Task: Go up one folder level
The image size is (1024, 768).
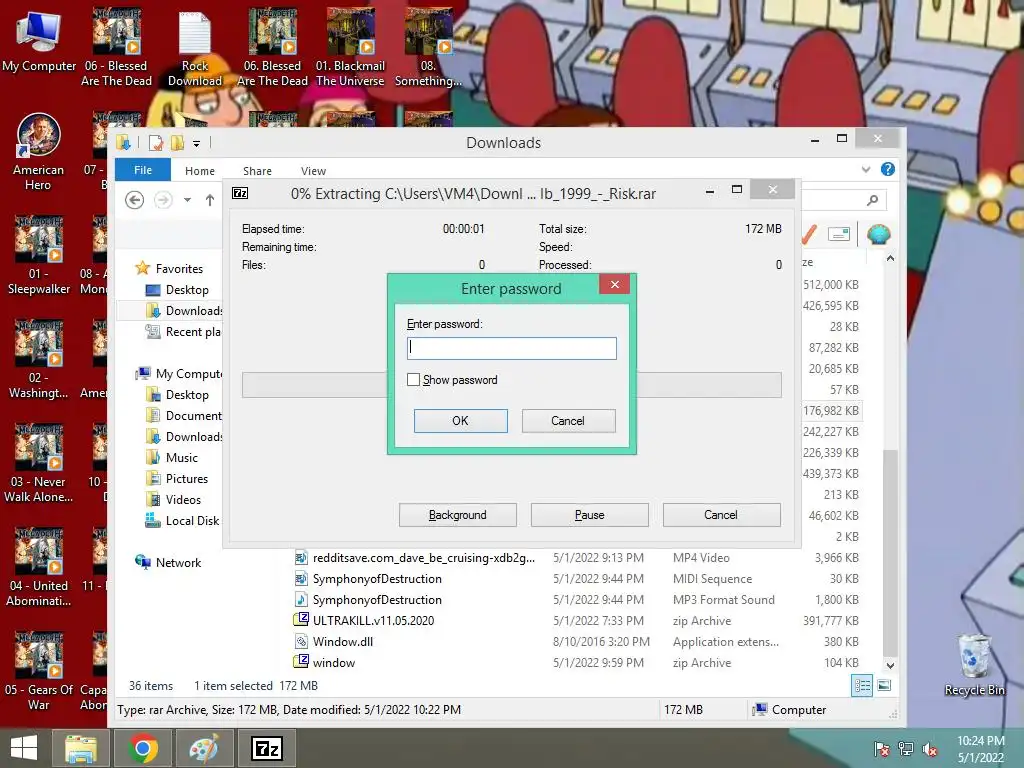Action: pos(210,200)
